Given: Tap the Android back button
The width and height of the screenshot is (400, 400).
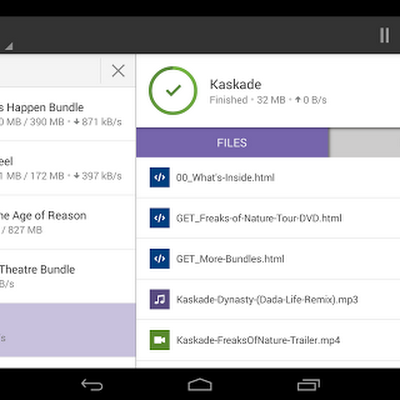Looking at the screenshot, I should [x=92, y=385].
